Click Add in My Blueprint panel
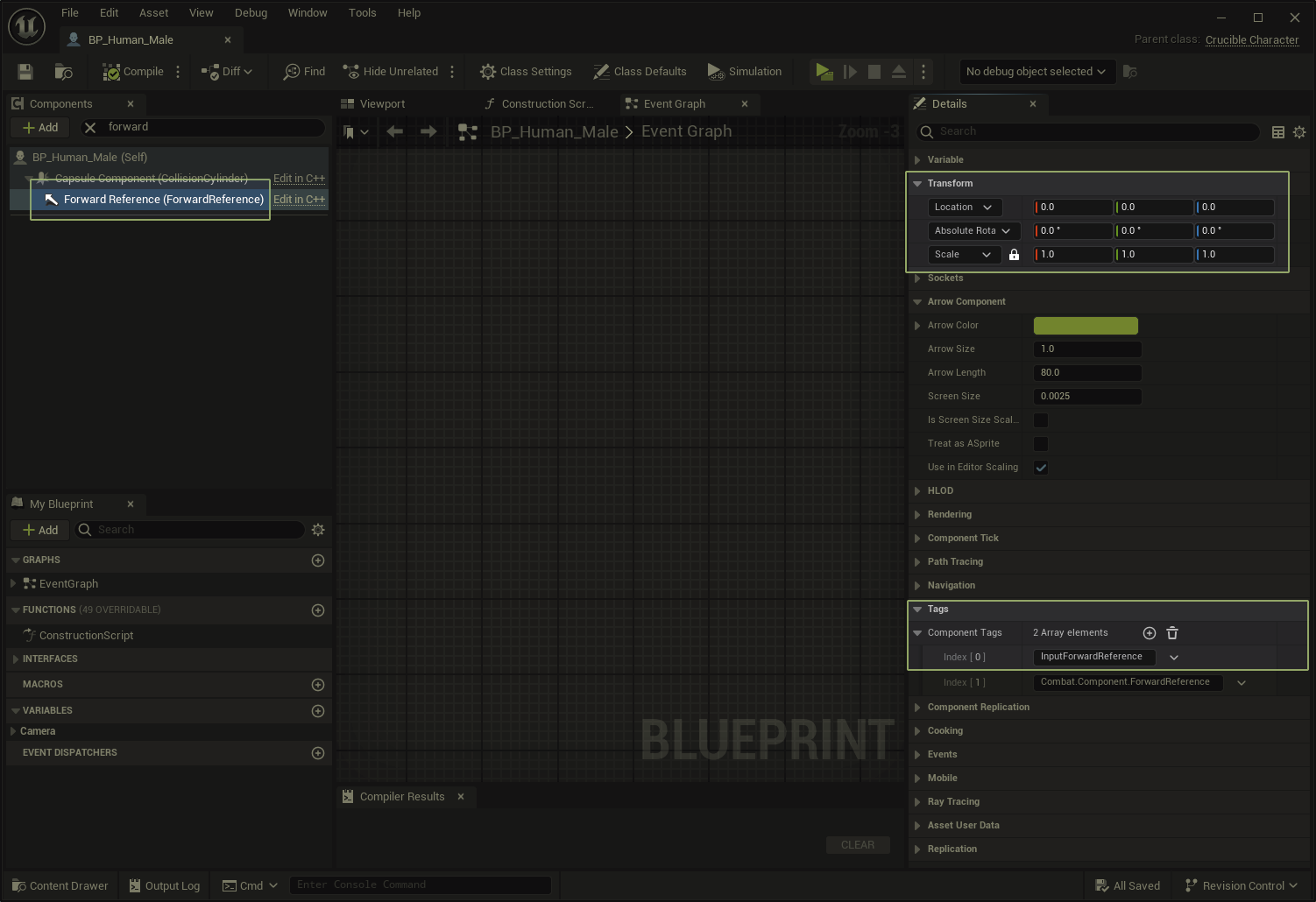This screenshot has height=902, width=1316. (40, 530)
